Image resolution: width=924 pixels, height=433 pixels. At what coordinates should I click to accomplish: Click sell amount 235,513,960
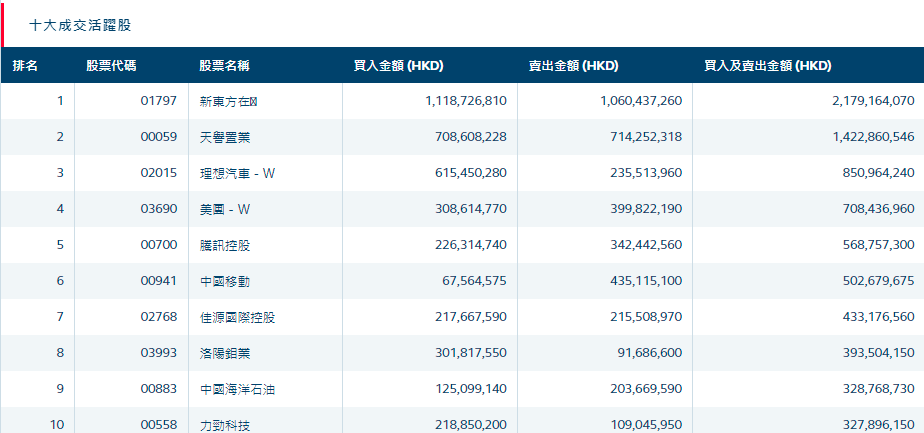click(x=646, y=173)
